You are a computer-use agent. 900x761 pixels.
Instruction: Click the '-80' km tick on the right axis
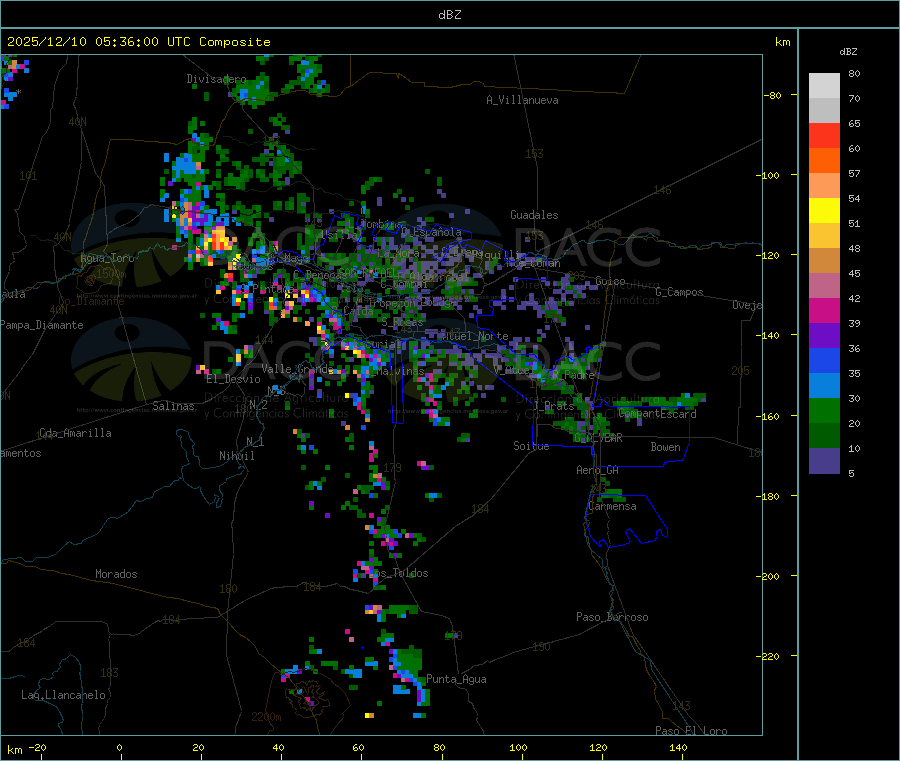(x=773, y=95)
